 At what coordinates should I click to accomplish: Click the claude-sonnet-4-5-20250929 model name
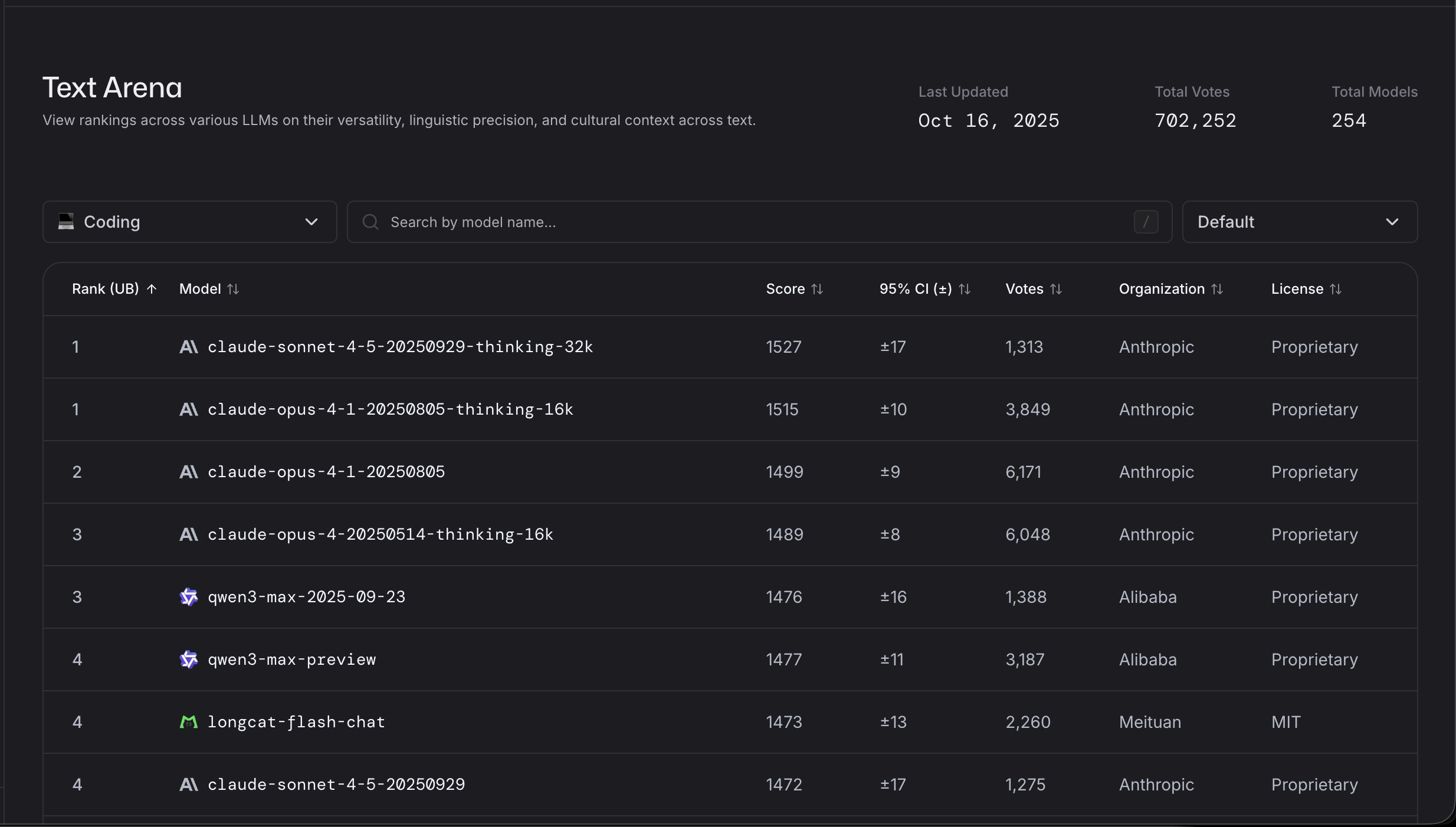(x=336, y=785)
